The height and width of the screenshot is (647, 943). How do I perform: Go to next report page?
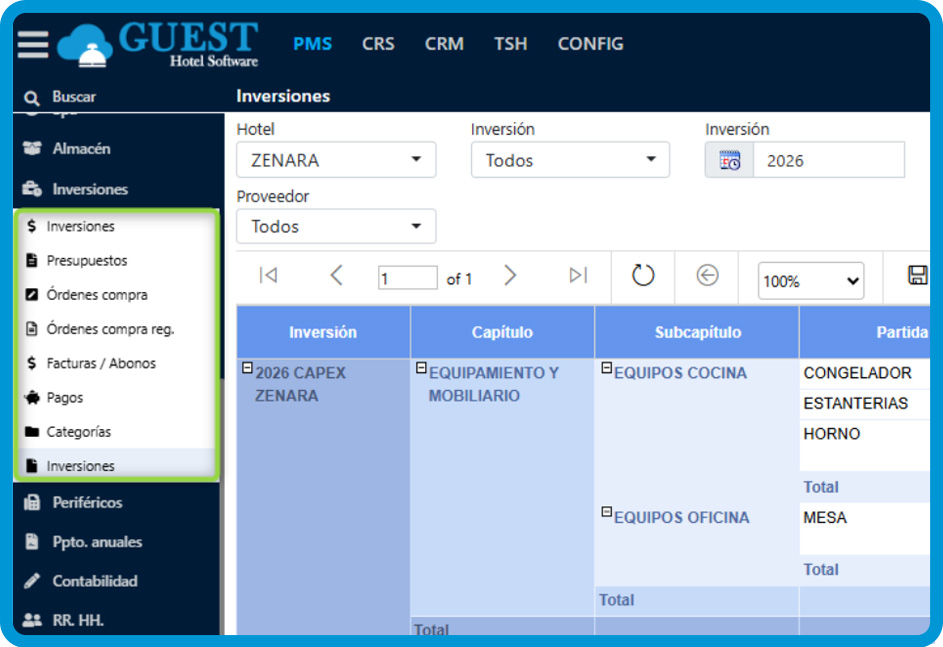click(x=510, y=275)
